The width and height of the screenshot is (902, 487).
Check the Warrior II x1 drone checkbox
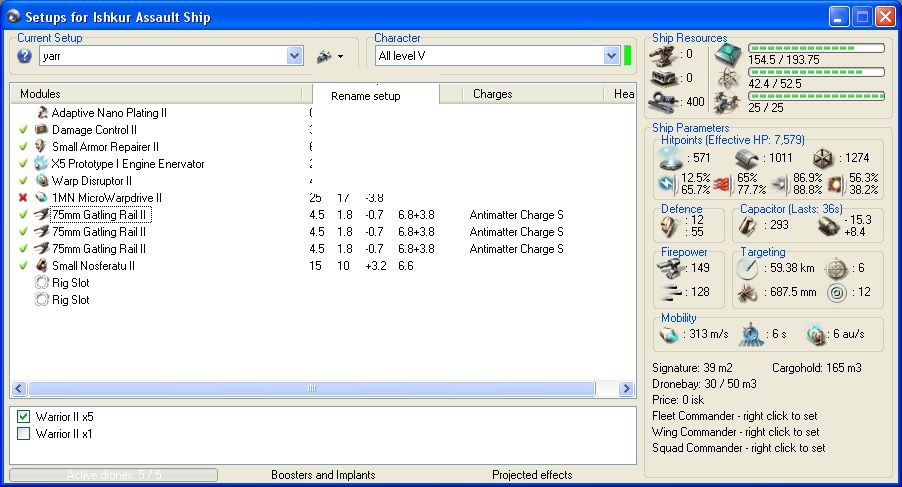(24, 434)
